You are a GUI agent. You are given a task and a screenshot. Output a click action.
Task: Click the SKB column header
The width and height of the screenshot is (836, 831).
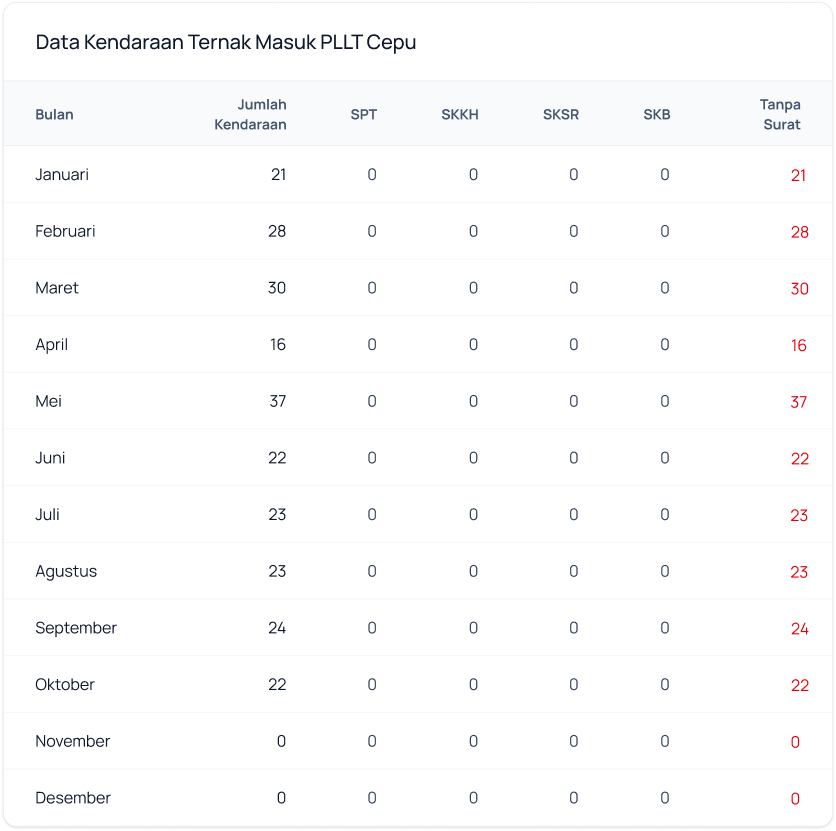pos(657,114)
